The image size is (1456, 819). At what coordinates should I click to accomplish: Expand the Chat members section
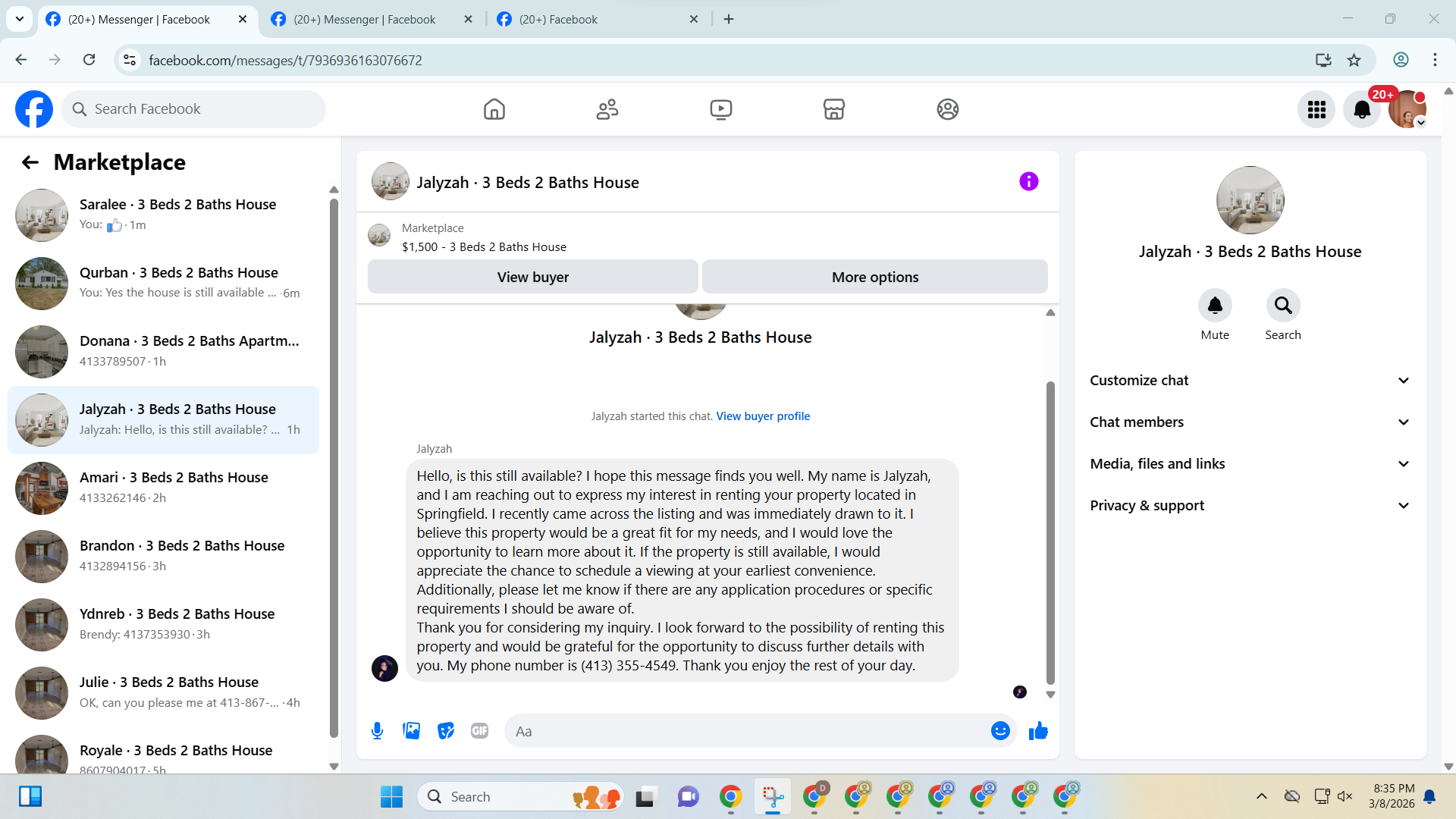pos(1250,422)
